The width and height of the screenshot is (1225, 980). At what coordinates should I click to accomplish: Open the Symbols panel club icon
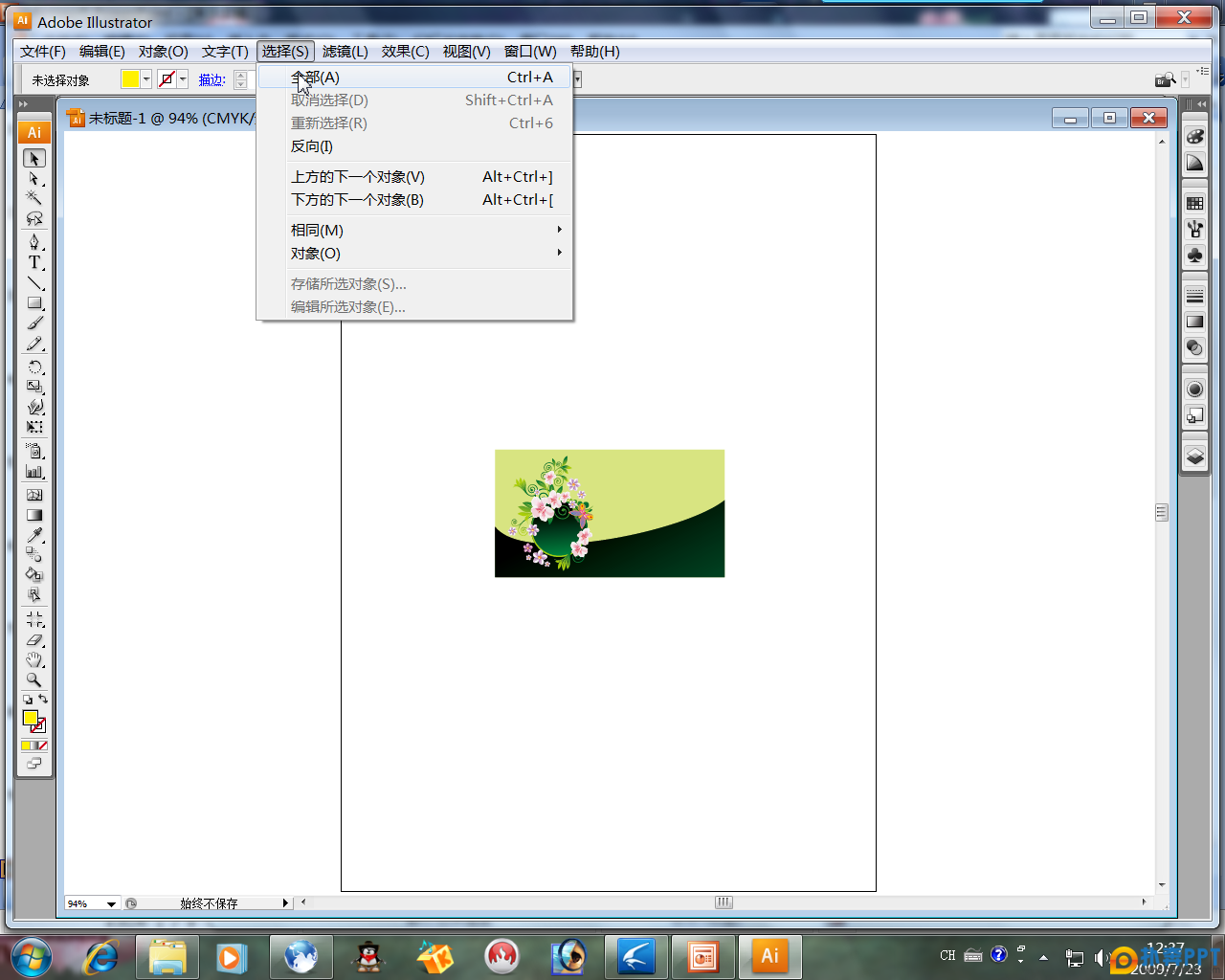[x=1195, y=256]
